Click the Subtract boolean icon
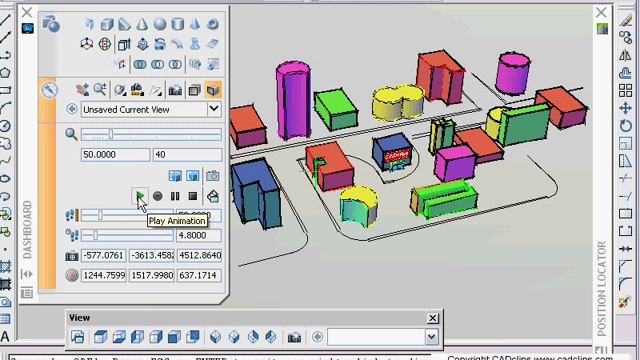The height and width of the screenshot is (360, 640). [158, 64]
